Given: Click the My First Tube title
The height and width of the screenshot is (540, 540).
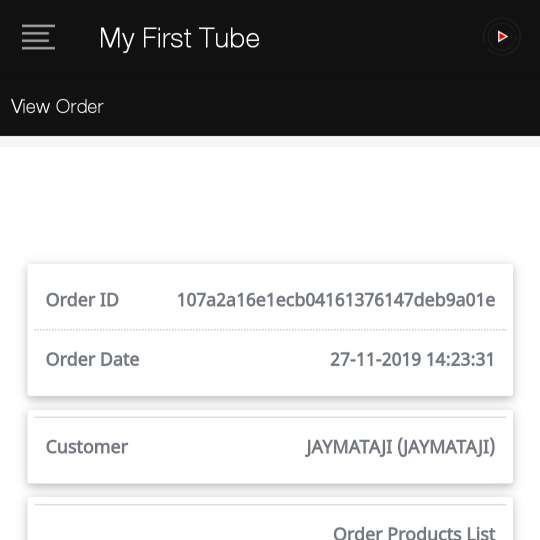Looking at the screenshot, I should click(x=179, y=38).
